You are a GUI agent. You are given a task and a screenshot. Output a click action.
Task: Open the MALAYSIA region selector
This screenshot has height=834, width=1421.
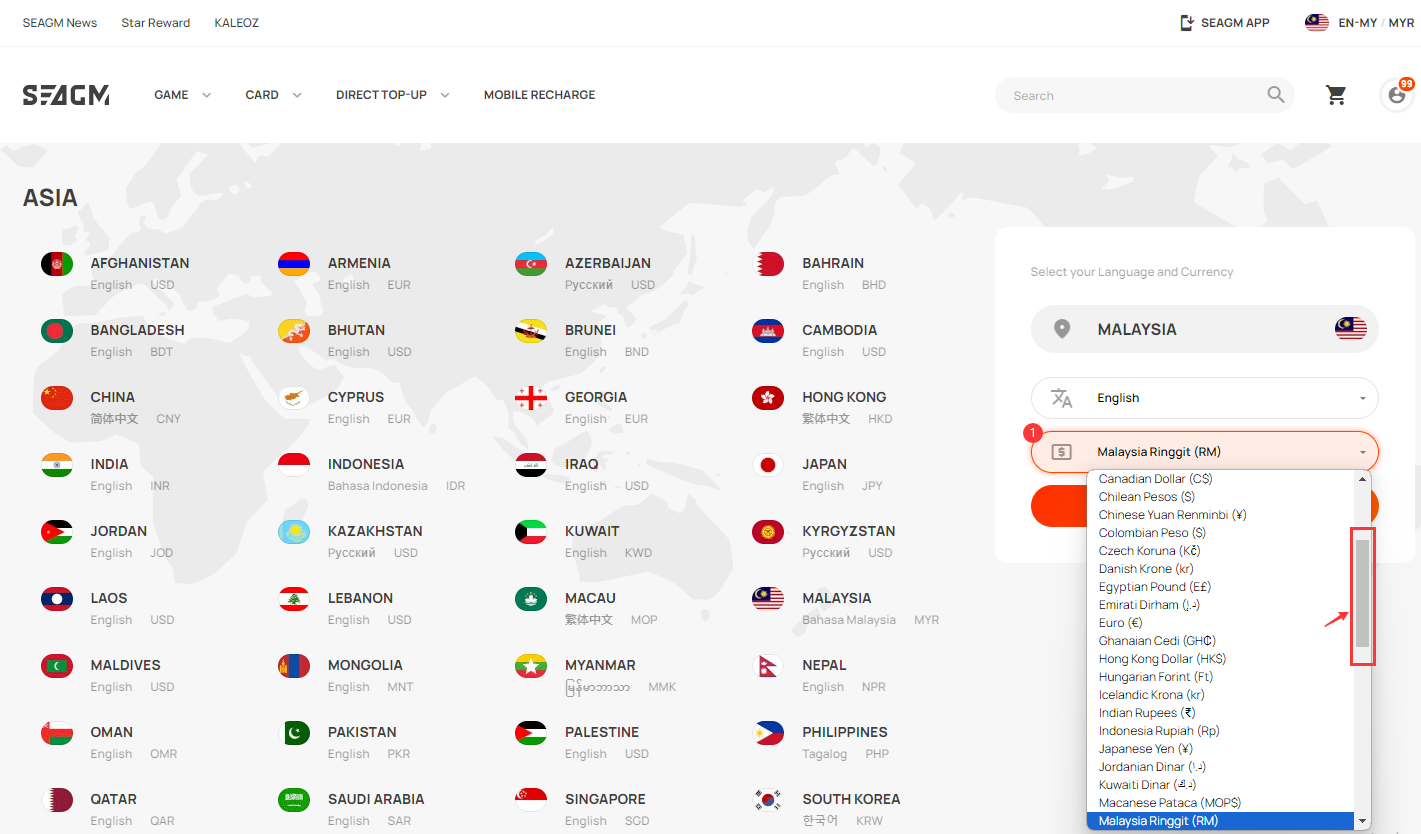pos(1205,329)
